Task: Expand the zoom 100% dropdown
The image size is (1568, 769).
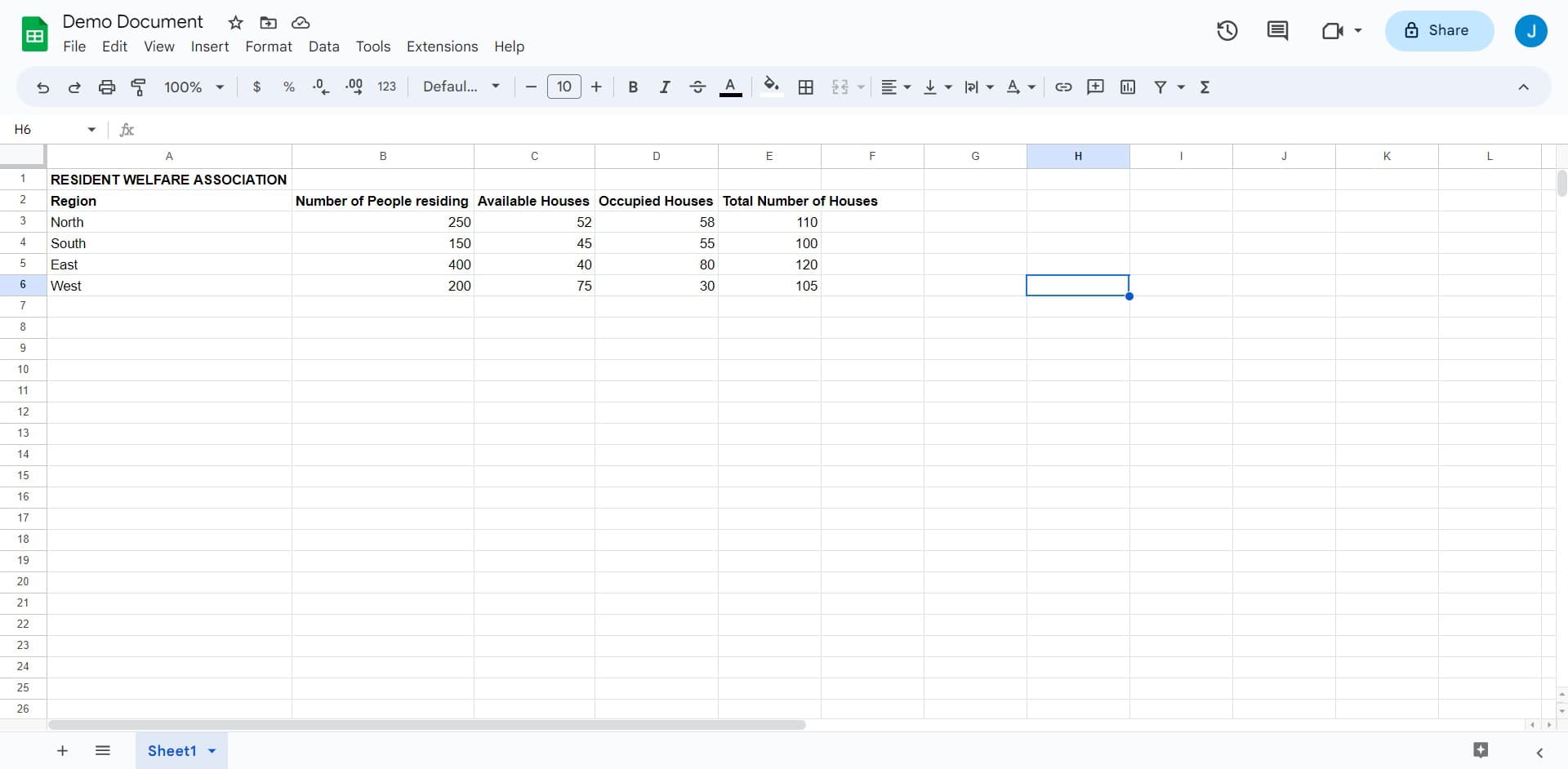Action: (194, 87)
